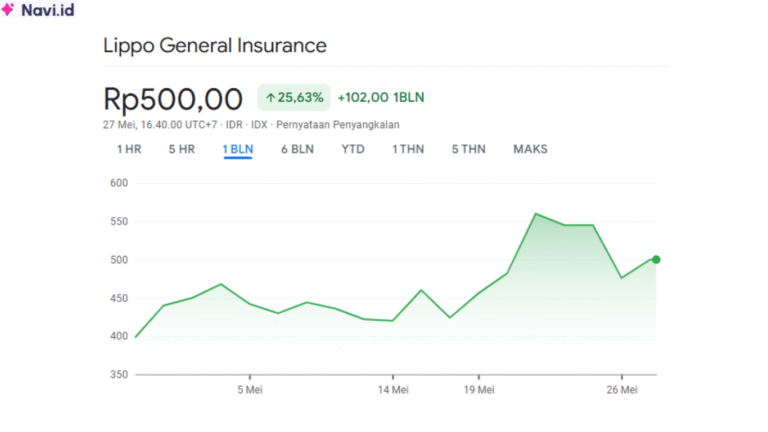Click the 600 y-axis label

click(119, 183)
